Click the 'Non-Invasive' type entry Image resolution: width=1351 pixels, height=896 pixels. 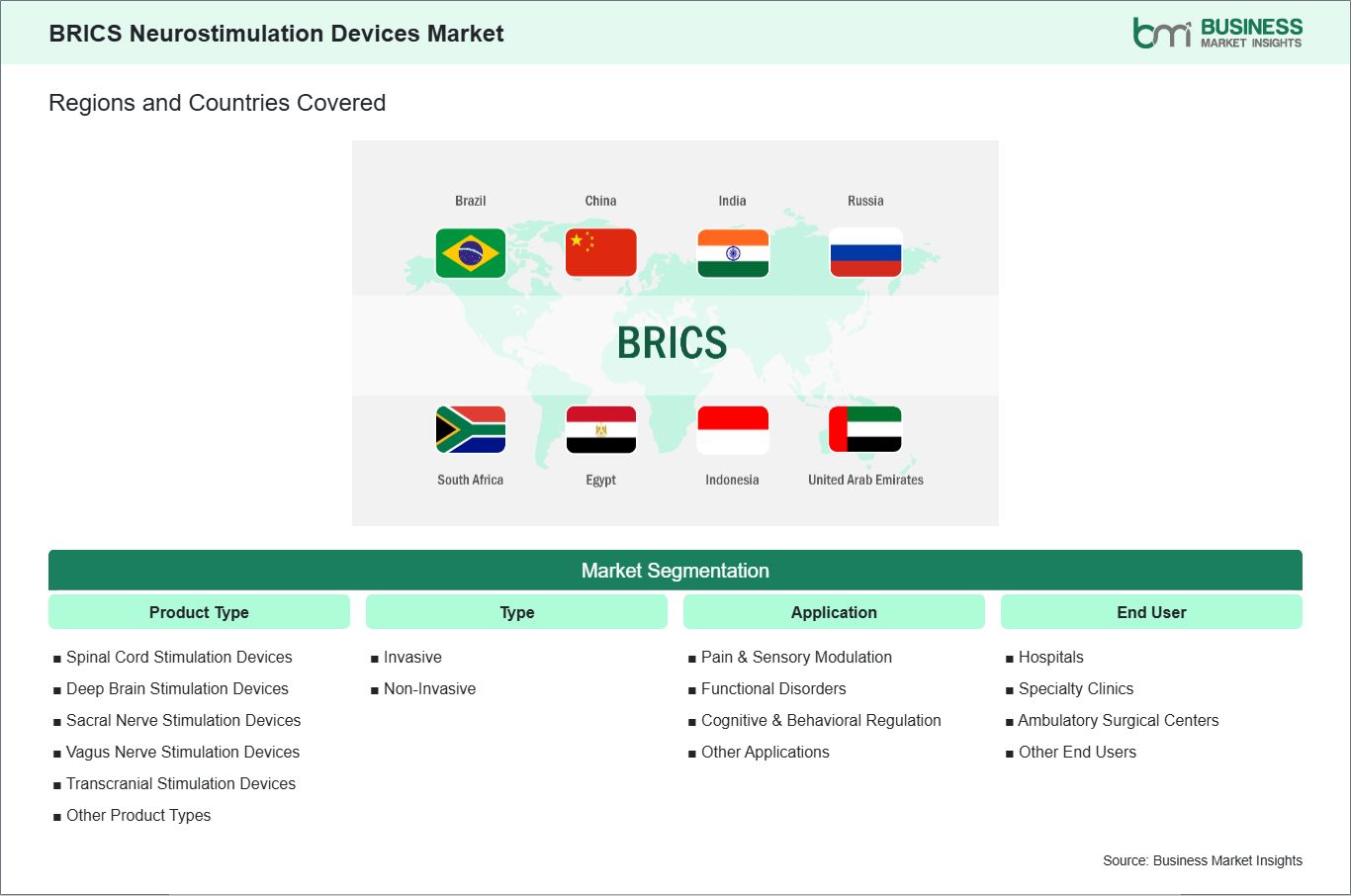point(429,688)
